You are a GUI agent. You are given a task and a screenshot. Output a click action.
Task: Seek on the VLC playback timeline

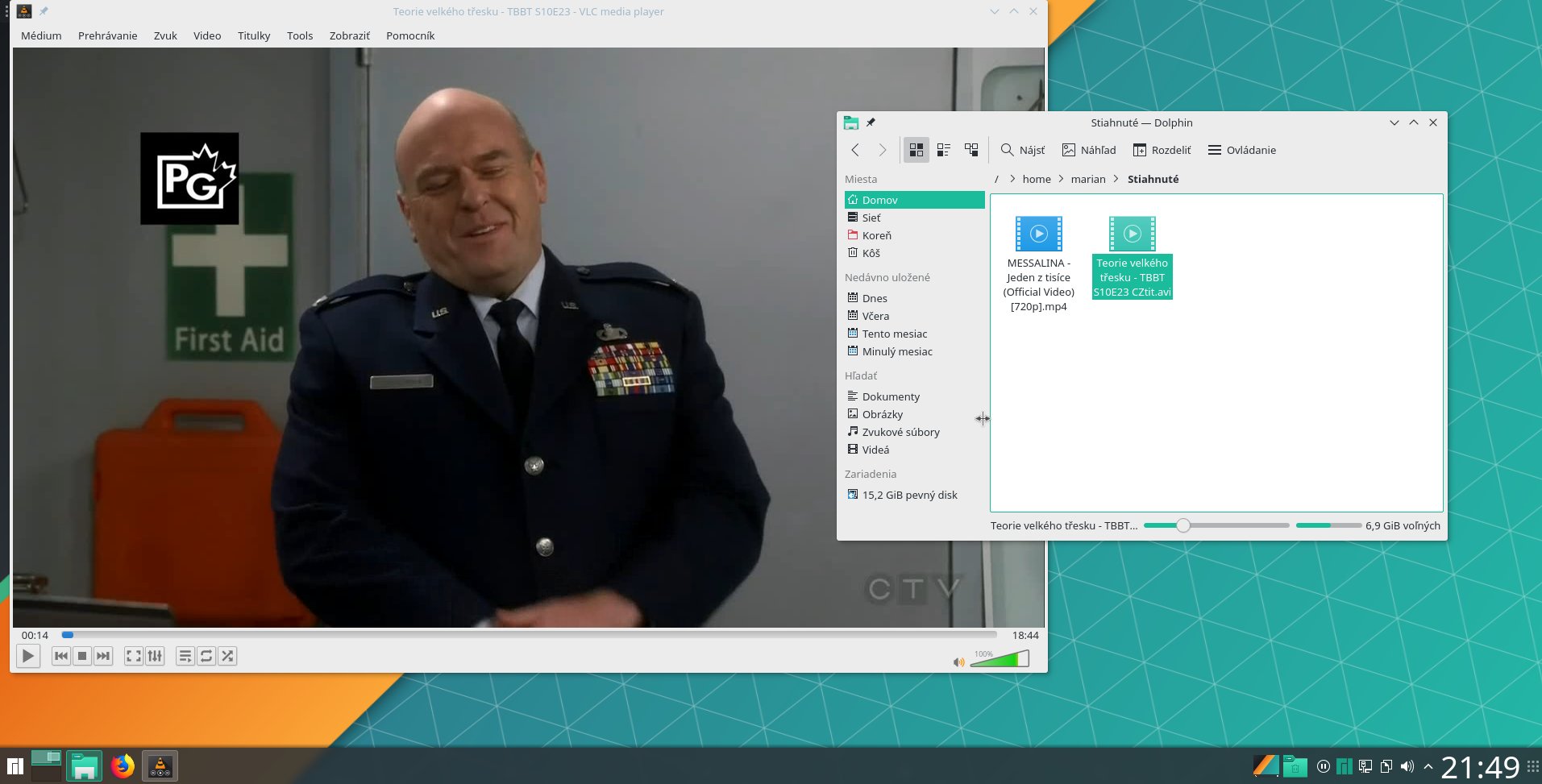[530, 635]
